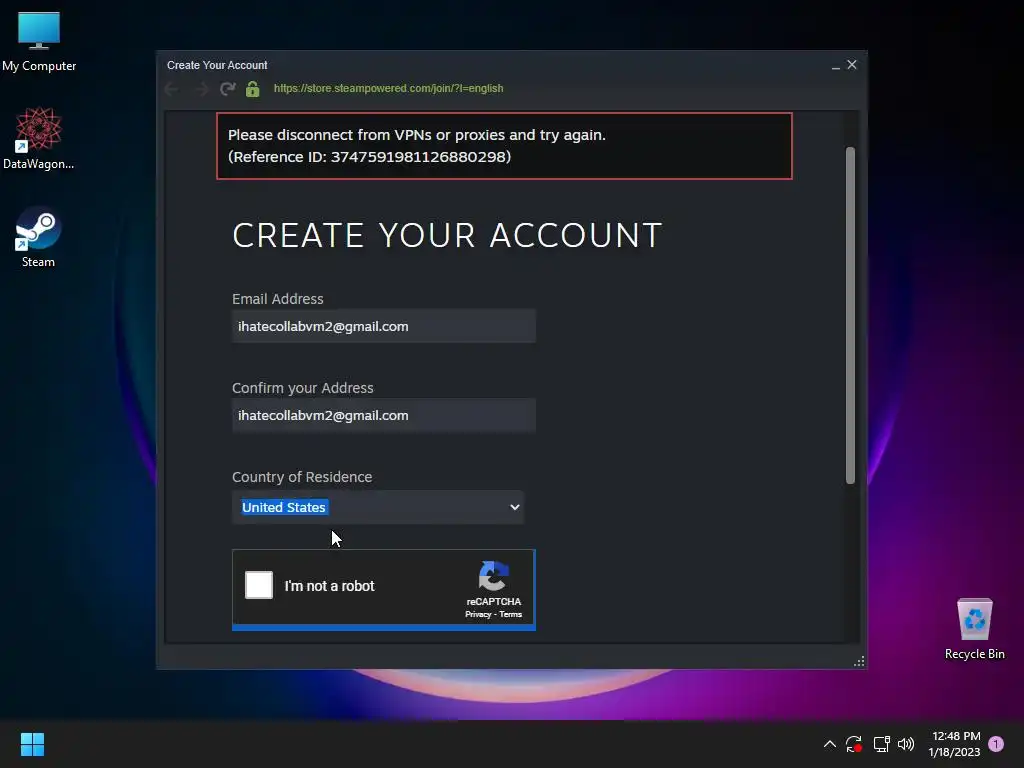The width and height of the screenshot is (1024, 768).
Task: Click the VPN error reference ID text
Action: [x=370, y=157]
